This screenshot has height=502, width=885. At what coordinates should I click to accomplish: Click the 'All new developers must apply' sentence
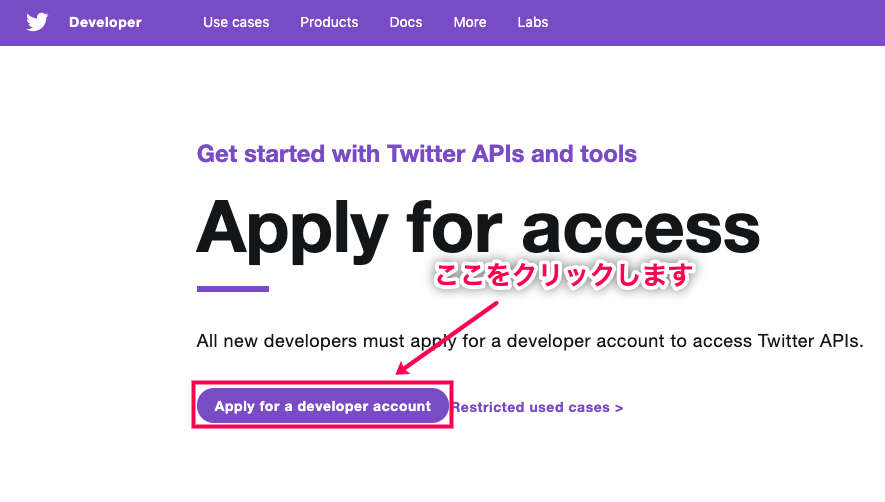click(530, 341)
